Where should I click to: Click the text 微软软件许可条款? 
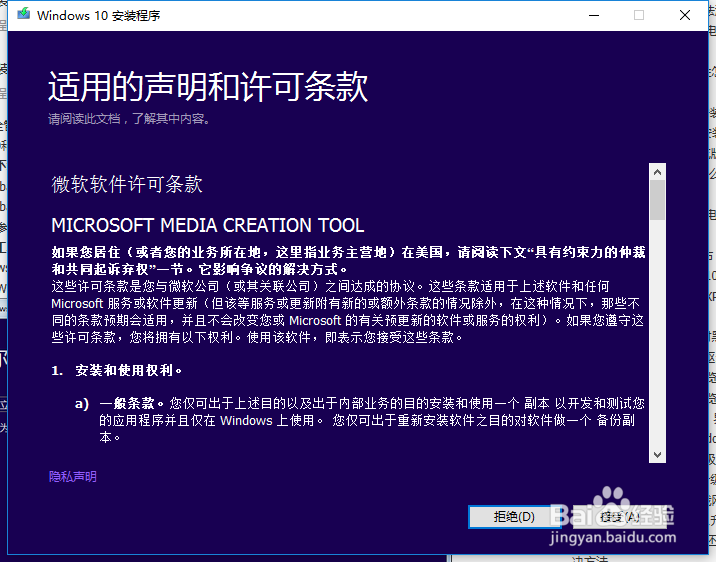[x=127, y=184]
